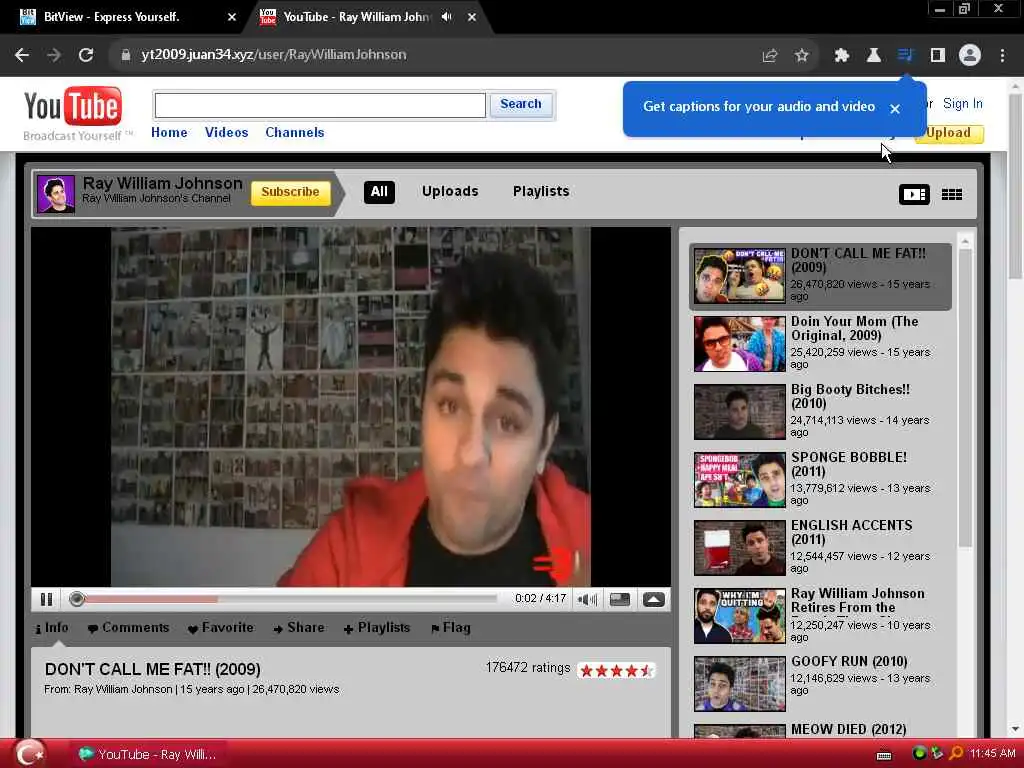Flag the video
Screen dimensions: 1024x768
pyautogui.click(x=451, y=628)
